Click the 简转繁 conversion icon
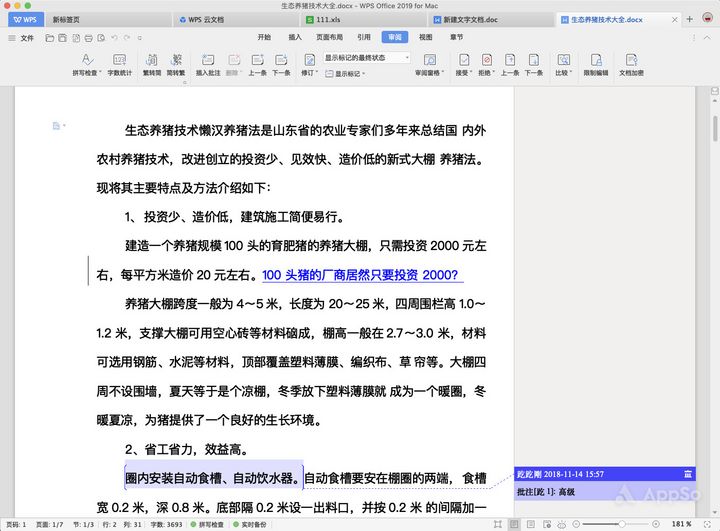This screenshot has width=720, height=531. (176, 60)
